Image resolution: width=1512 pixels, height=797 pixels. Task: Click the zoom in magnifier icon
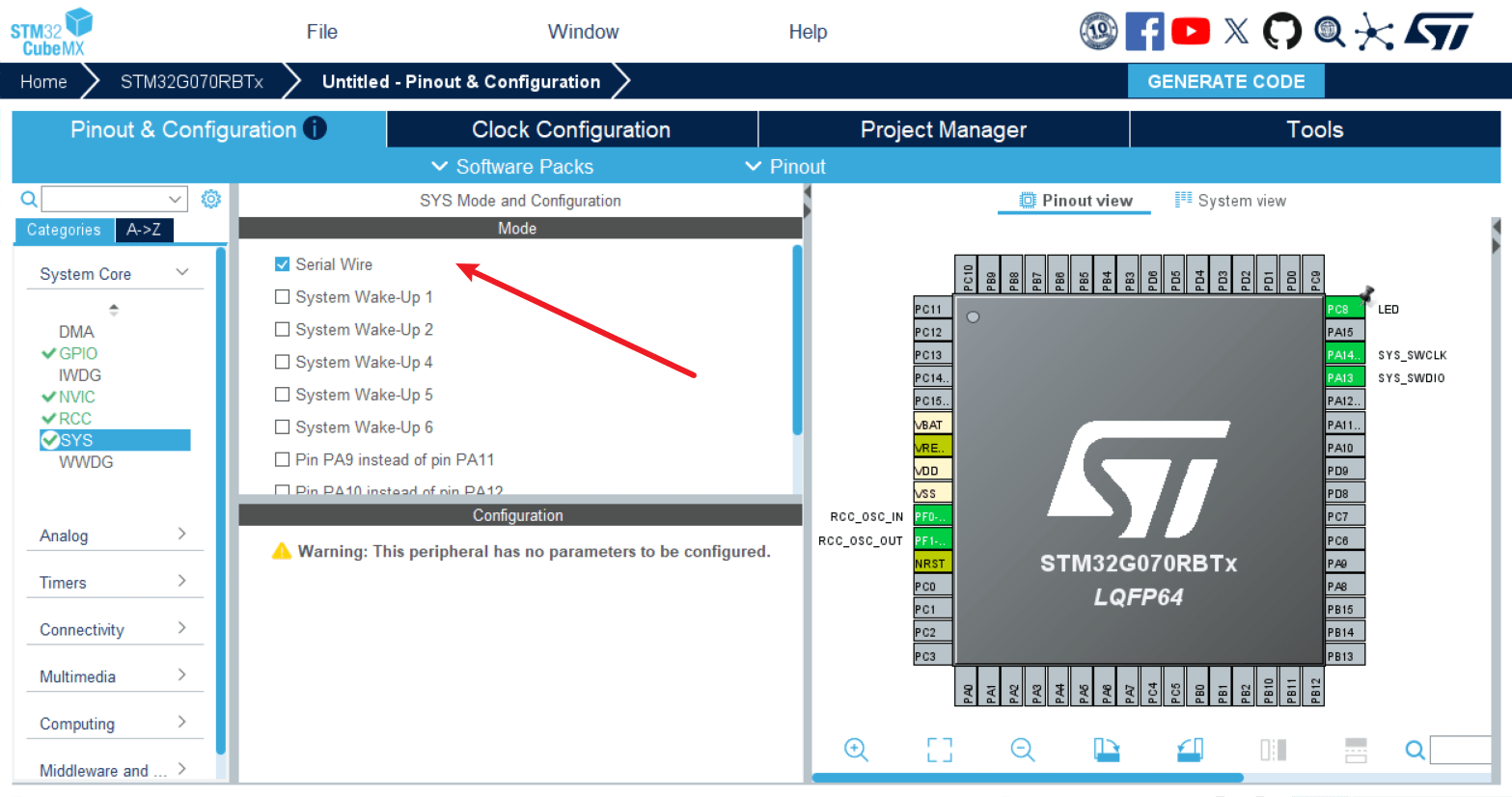[856, 750]
